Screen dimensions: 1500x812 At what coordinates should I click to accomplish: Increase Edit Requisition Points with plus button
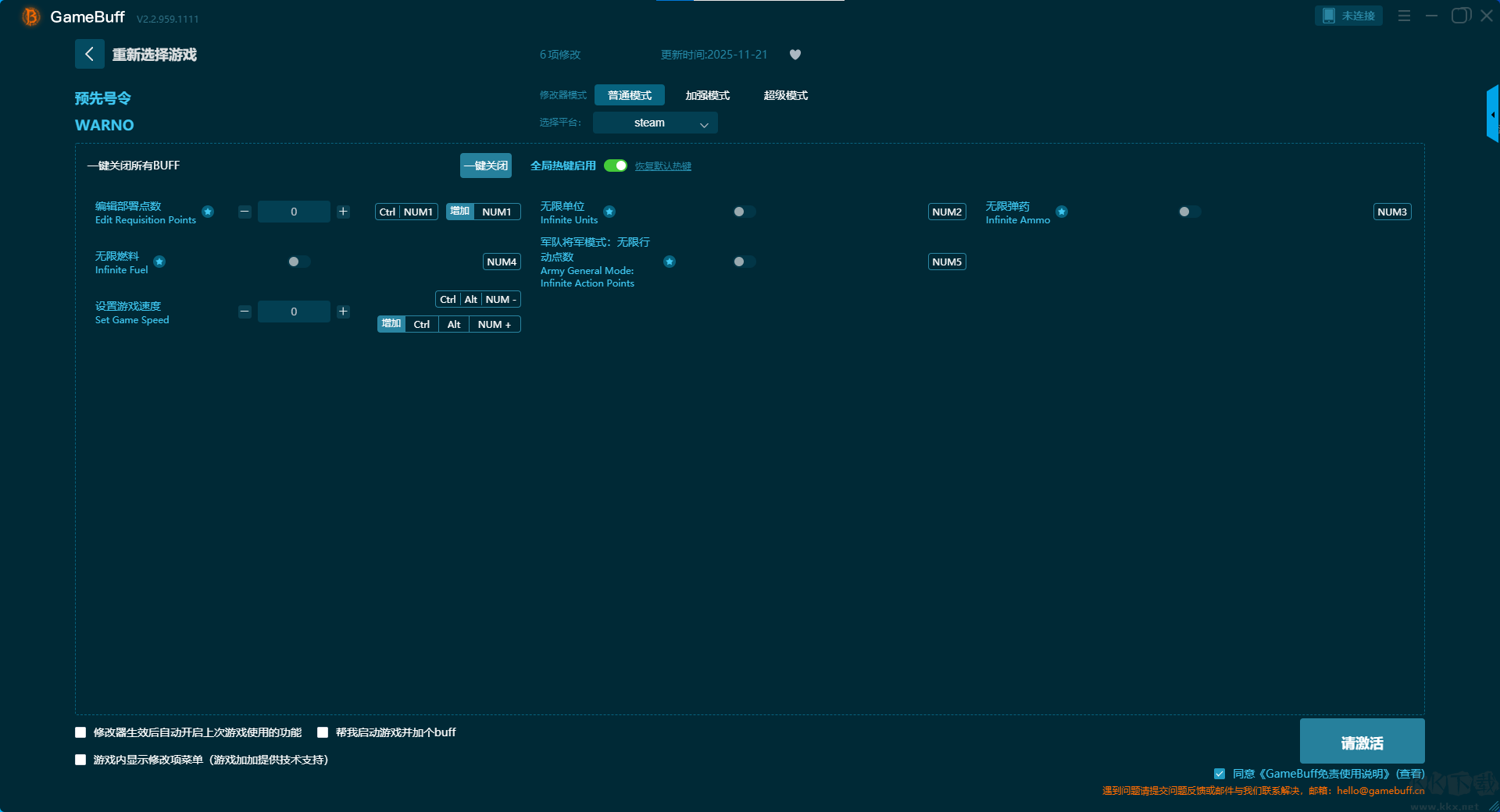(x=343, y=212)
